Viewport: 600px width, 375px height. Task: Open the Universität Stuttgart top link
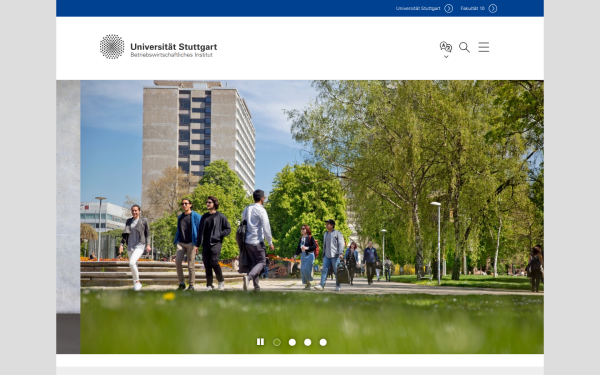click(x=418, y=8)
